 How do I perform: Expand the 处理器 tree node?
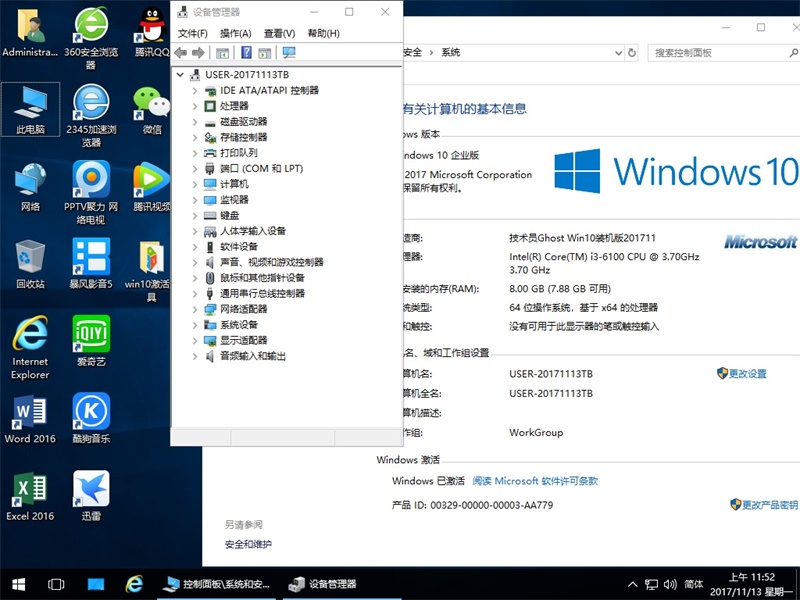point(195,106)
